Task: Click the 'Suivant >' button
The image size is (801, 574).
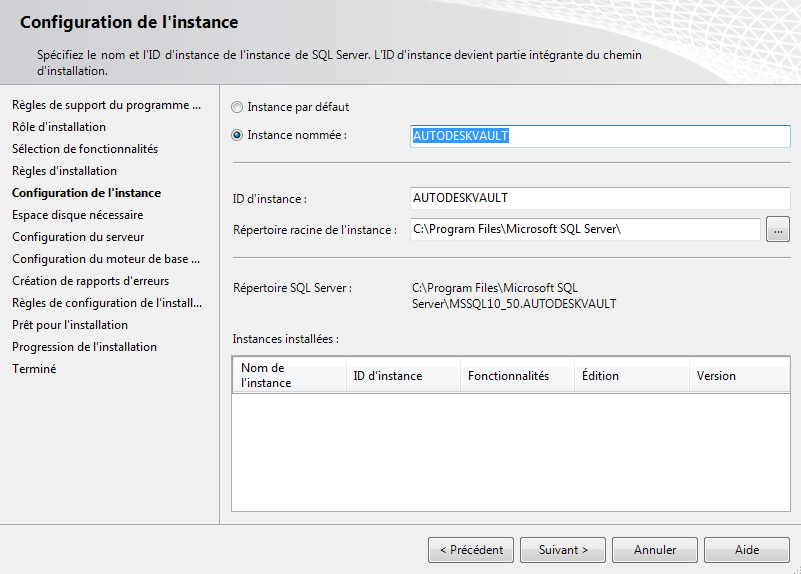Action: point(563,550)
